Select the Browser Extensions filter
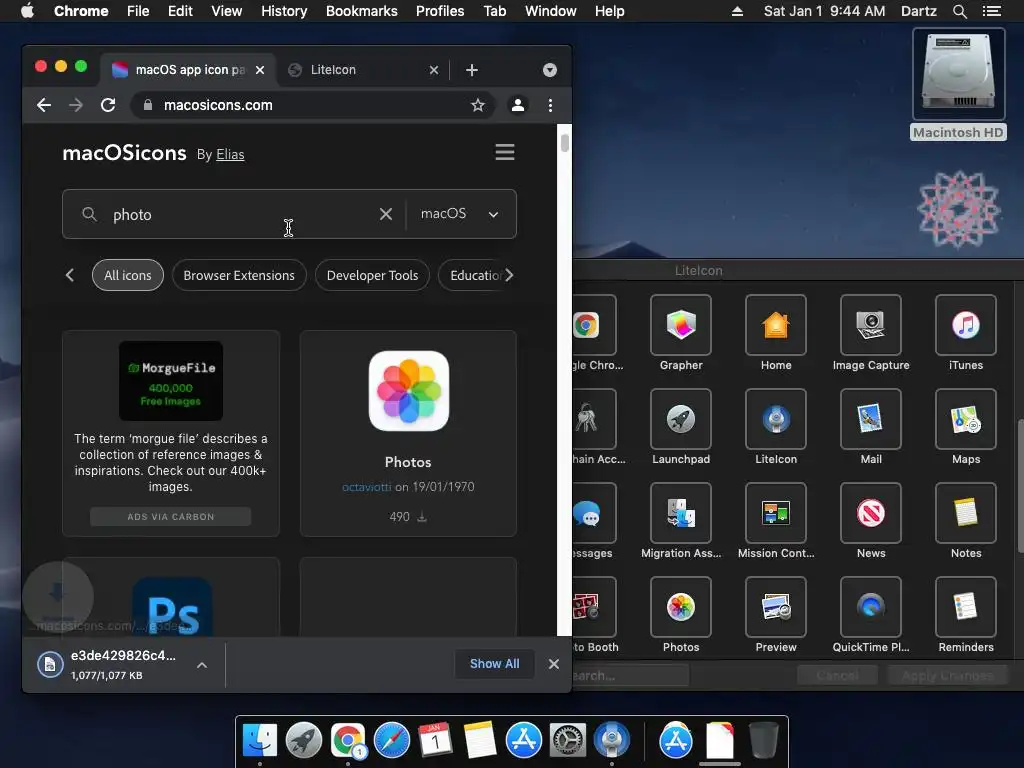Viewport: 1024px width, 768px height. click(239, 275)
